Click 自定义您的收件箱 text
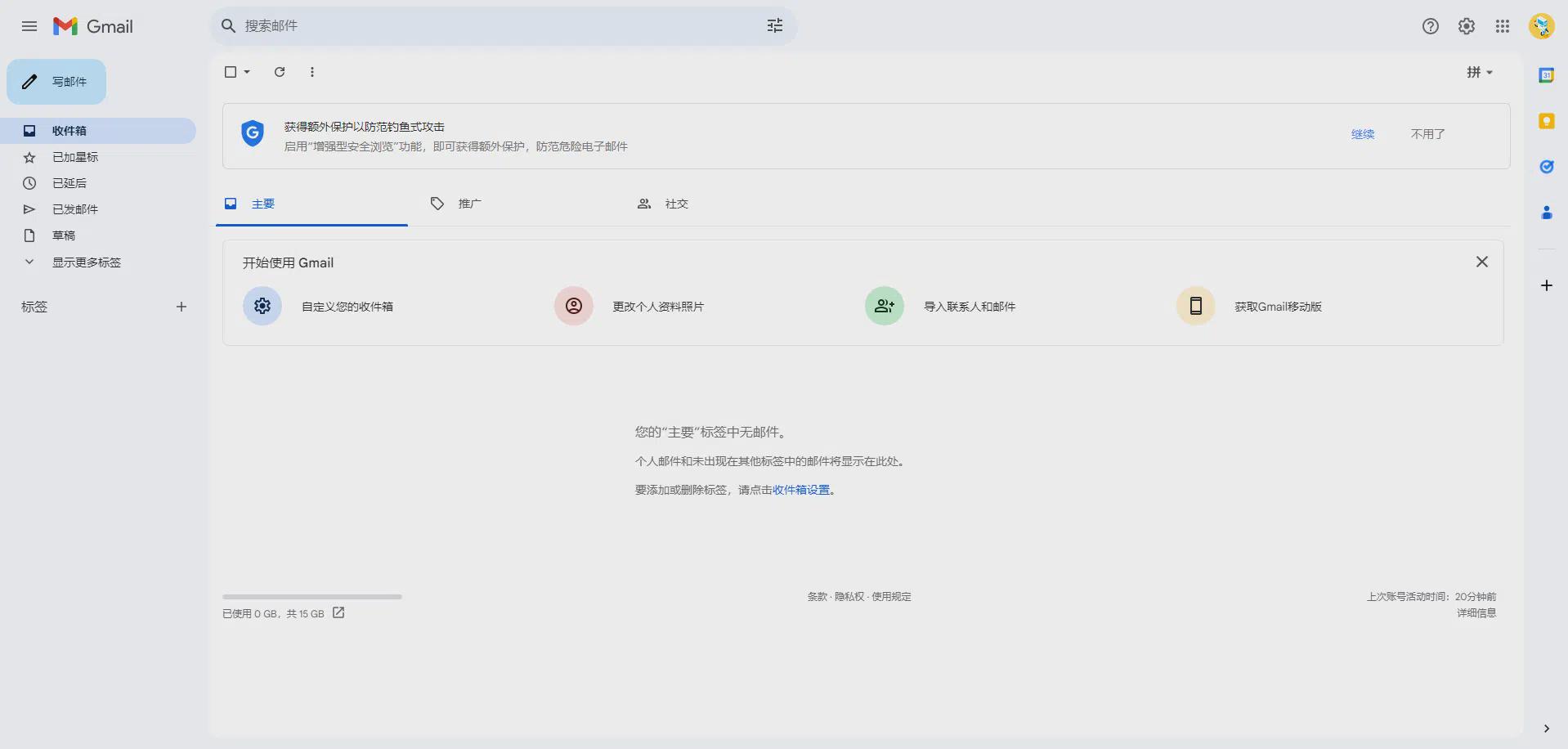Image resolution: width=1568 pixels, height=749 pixels. point(347,307)
